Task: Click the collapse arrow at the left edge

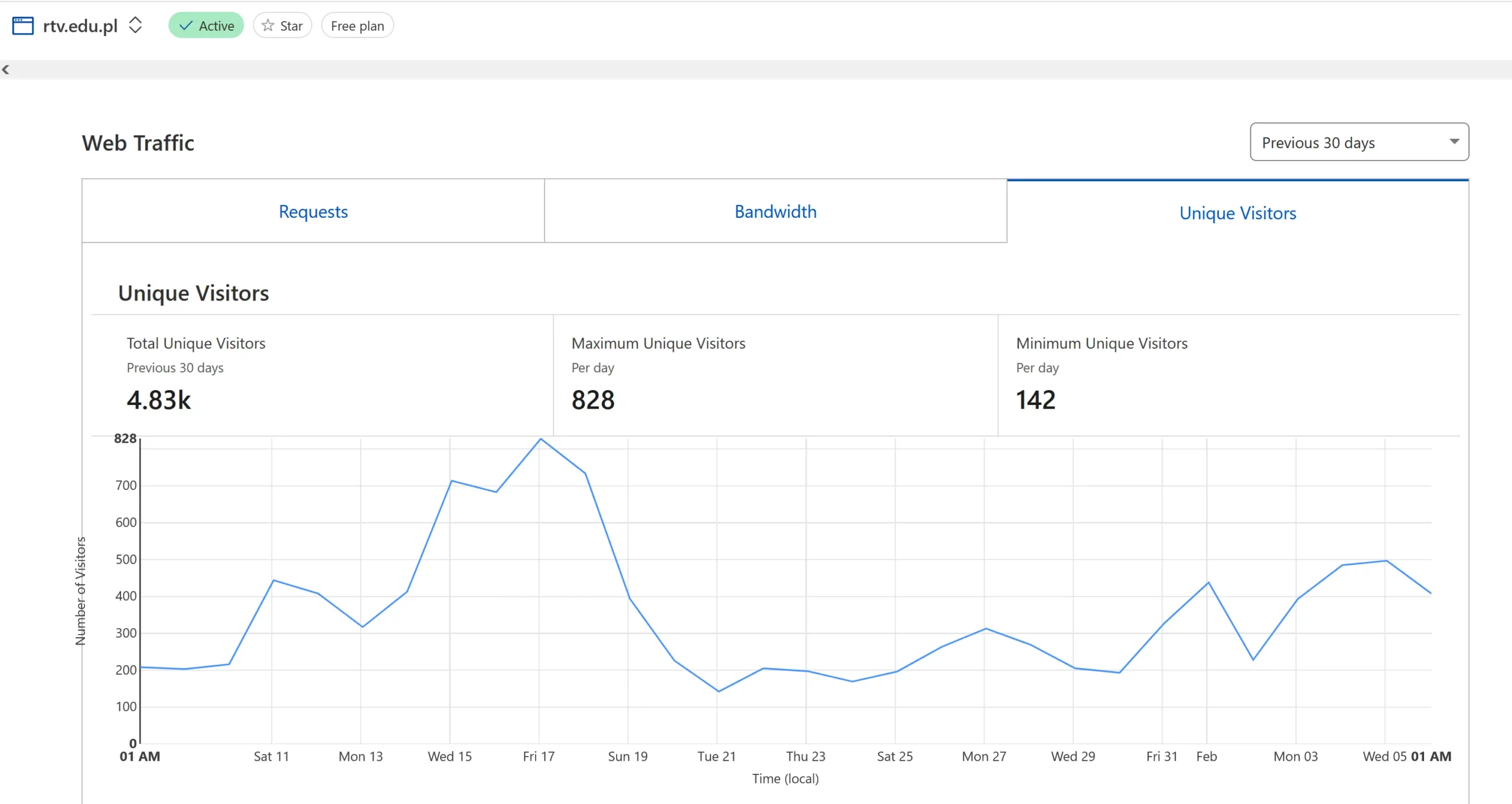Action: (6, 70)
